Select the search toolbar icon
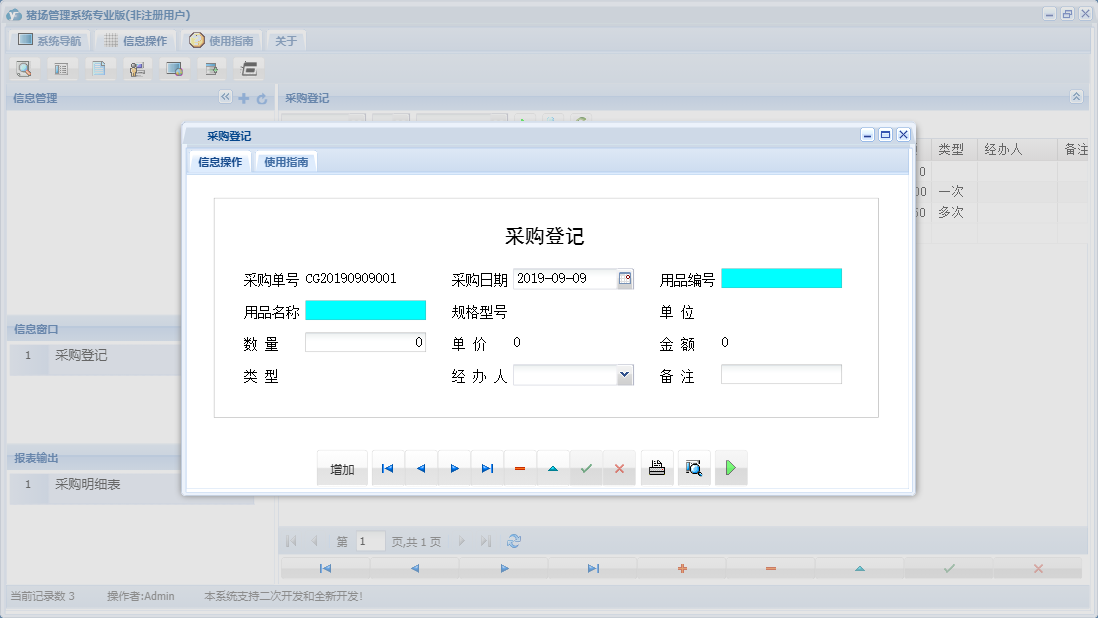The height and width of the screenshot is (618, 1098). [24, 68]
